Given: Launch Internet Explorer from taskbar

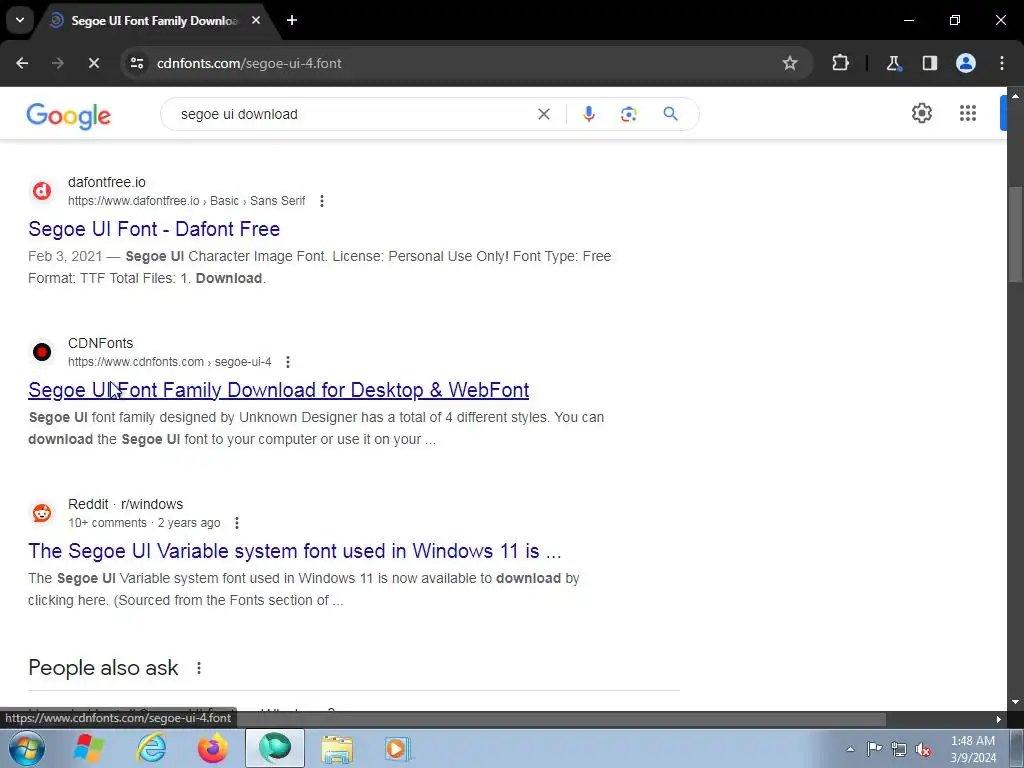Looking at the screenshot, I should [151, 748].
